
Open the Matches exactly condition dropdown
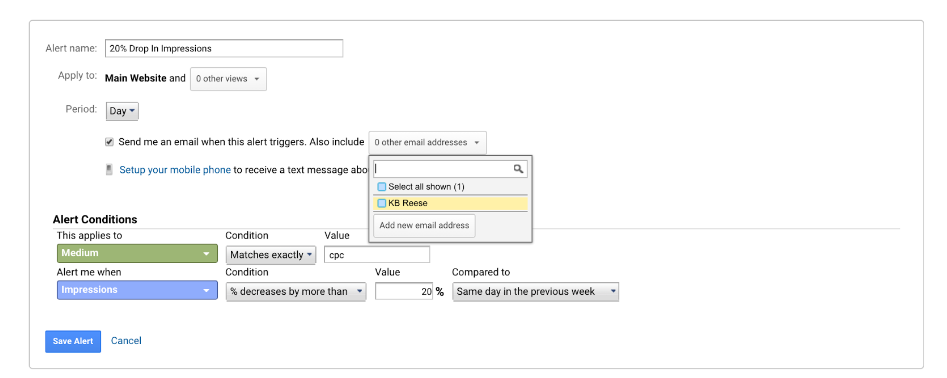(271, 255)
